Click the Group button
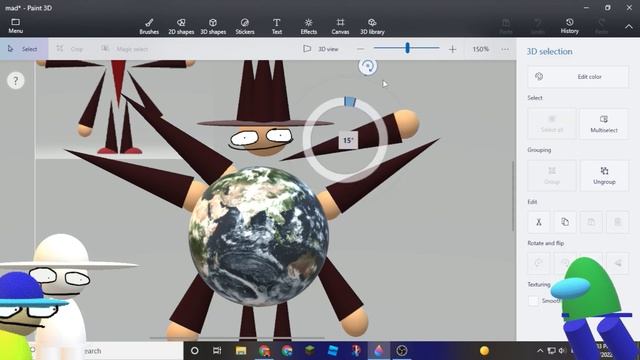This screenshot has width=640, height=360. 552,176
